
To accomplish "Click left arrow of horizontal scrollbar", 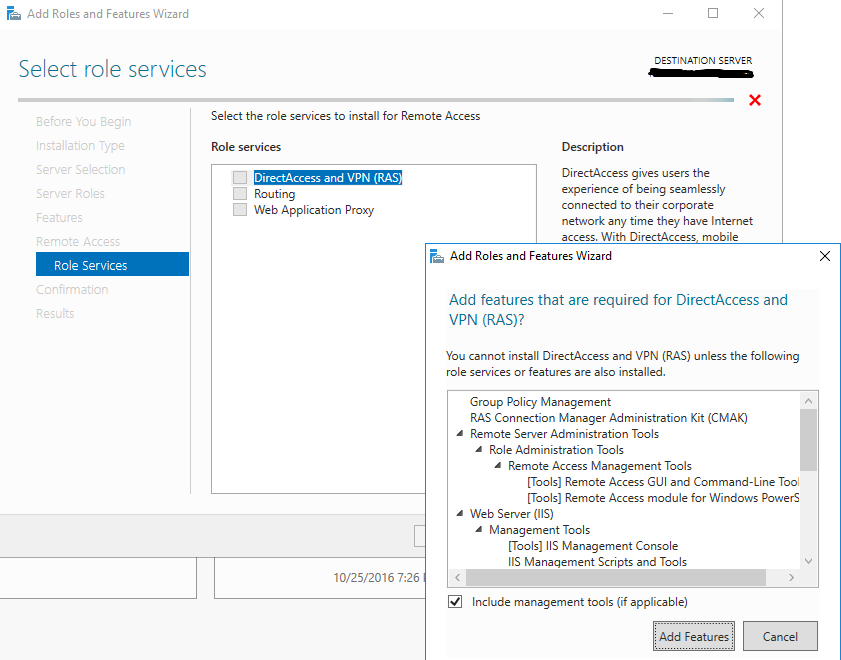I will tap(458, 577).
